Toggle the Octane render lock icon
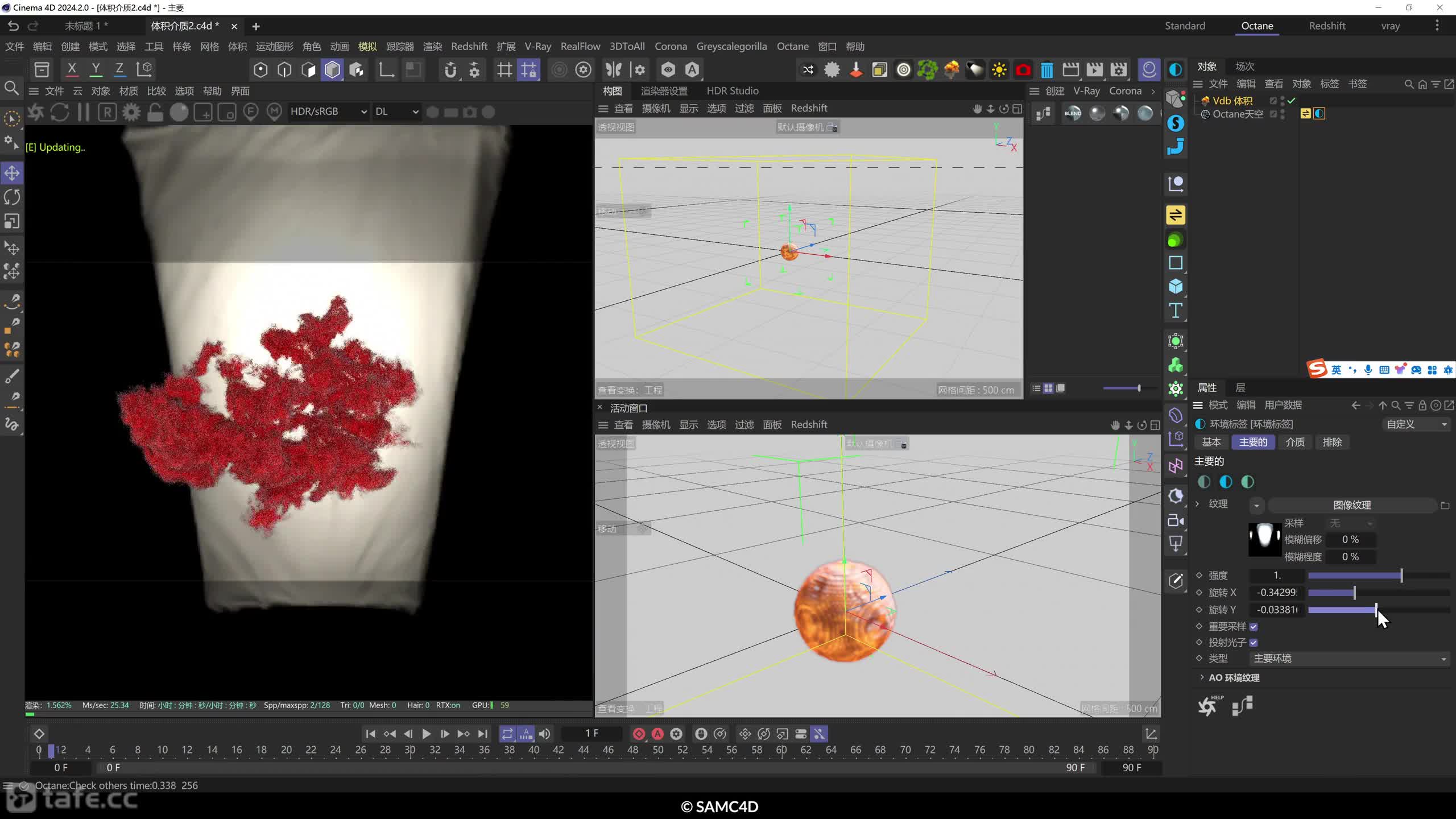This screenshot has width=1456, height=819. [x=155, y=112]
